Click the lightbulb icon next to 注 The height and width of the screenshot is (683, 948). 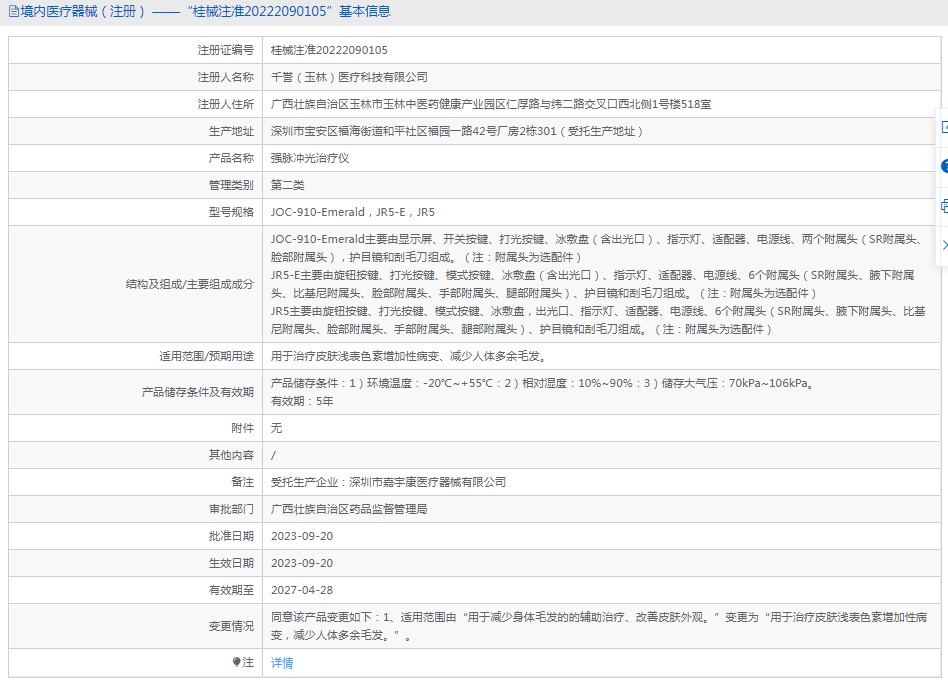click(236, 662)
